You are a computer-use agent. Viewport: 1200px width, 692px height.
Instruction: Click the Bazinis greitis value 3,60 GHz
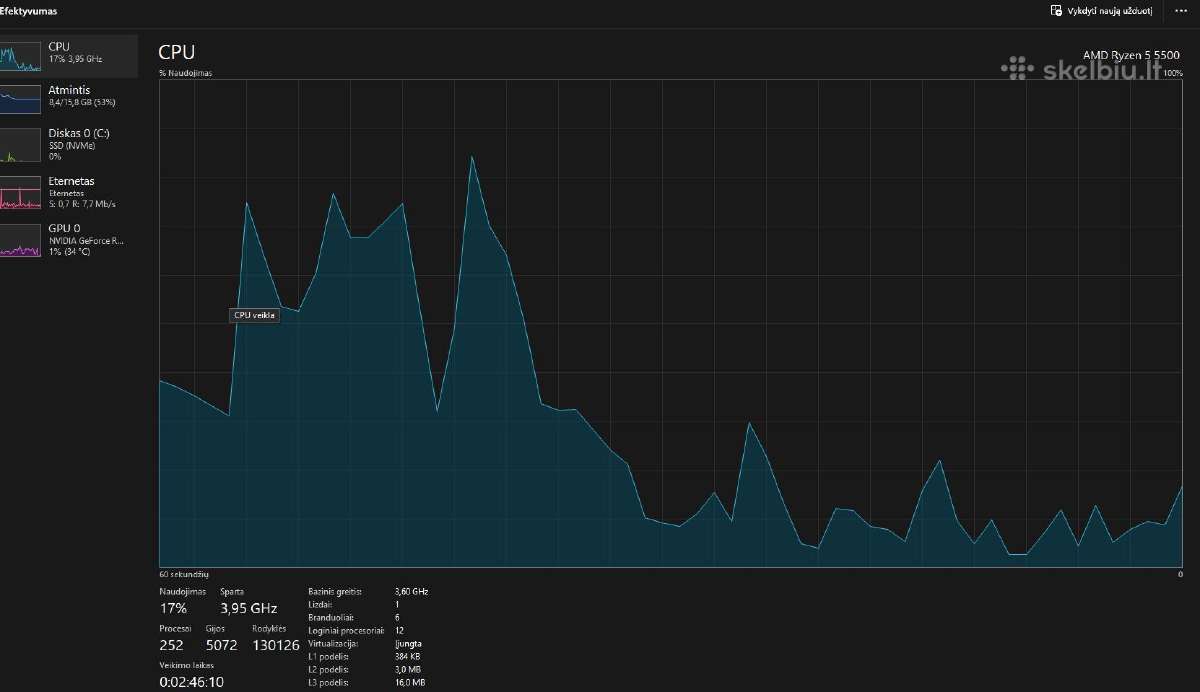coord(411,592)
